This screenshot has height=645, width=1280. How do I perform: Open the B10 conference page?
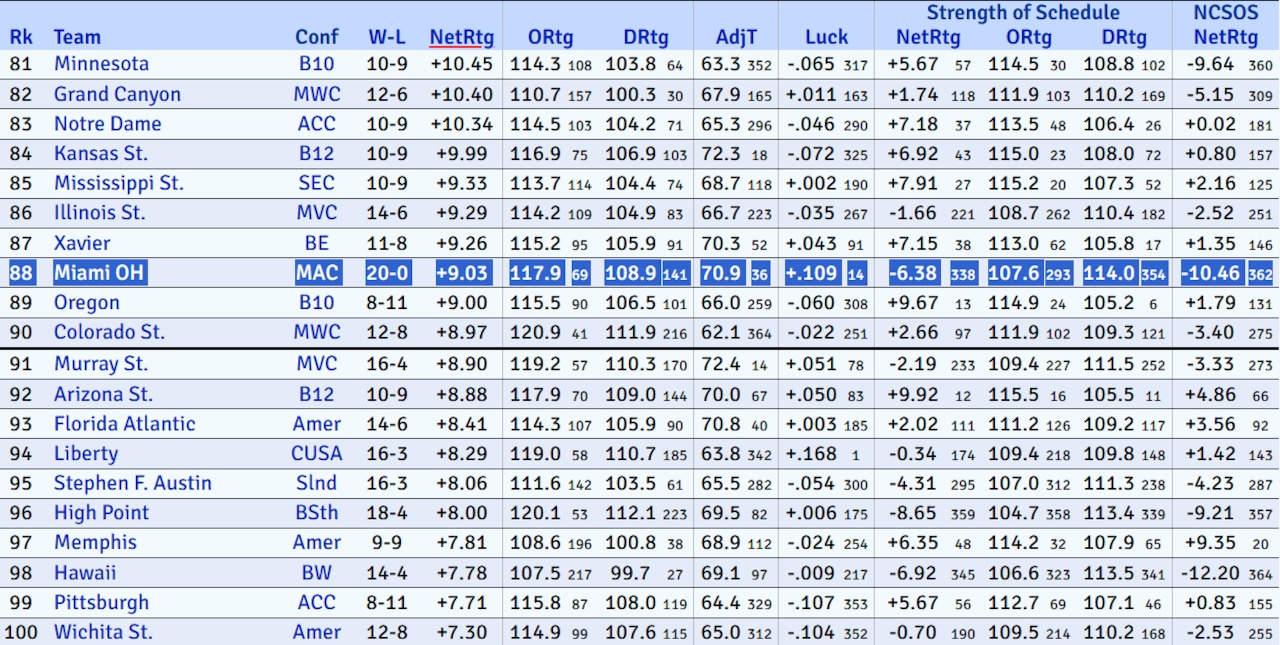tap(317, 62)
